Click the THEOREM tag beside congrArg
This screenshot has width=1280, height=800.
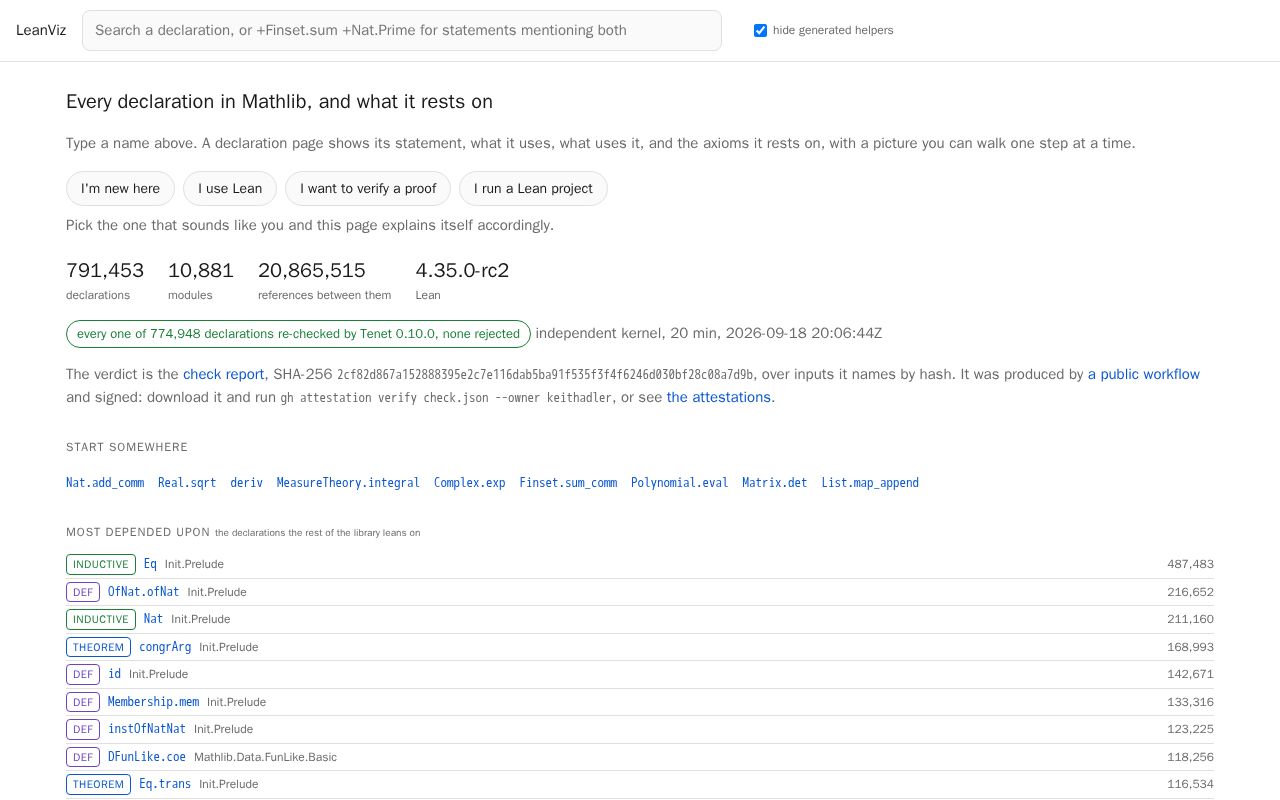tap(98, 647)
